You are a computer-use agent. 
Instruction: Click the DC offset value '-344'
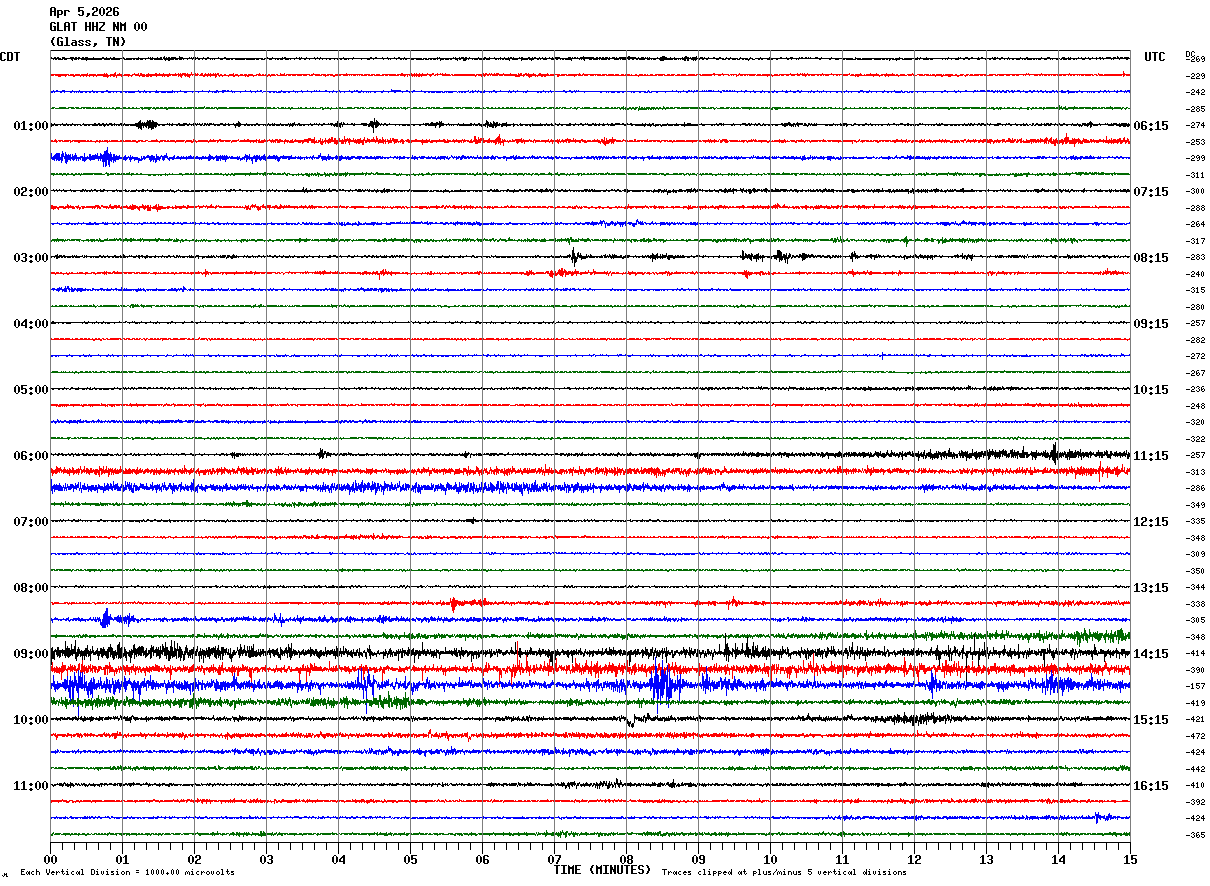click(x=1195, y=587)
